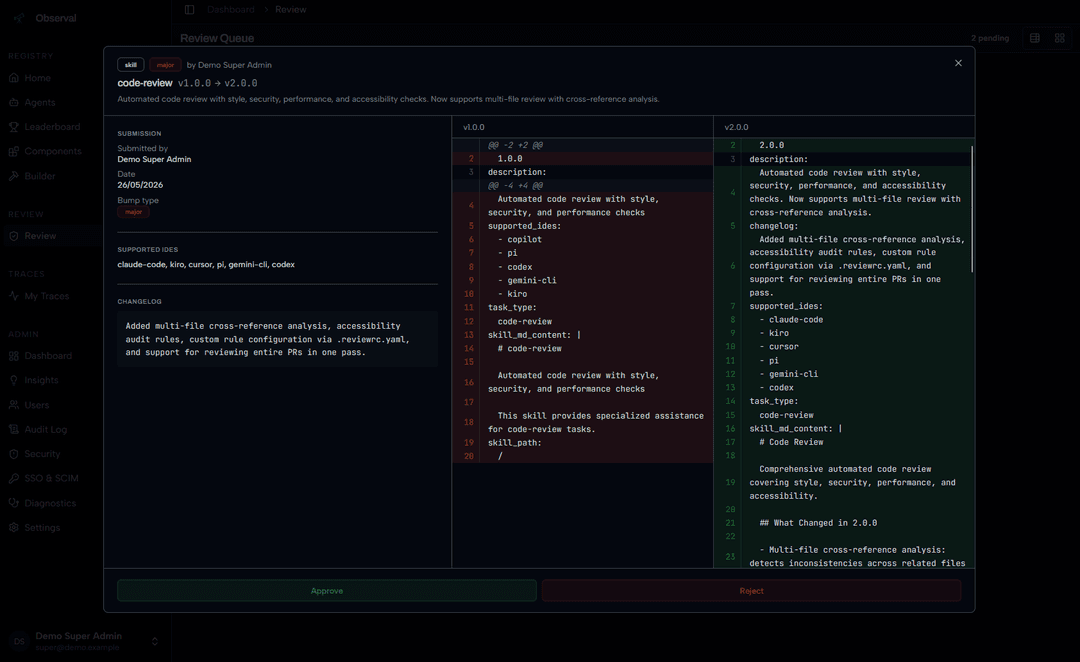Click the '2 pending' label
Viewport: 1080px width, 662px height.
tap(990, 38)
